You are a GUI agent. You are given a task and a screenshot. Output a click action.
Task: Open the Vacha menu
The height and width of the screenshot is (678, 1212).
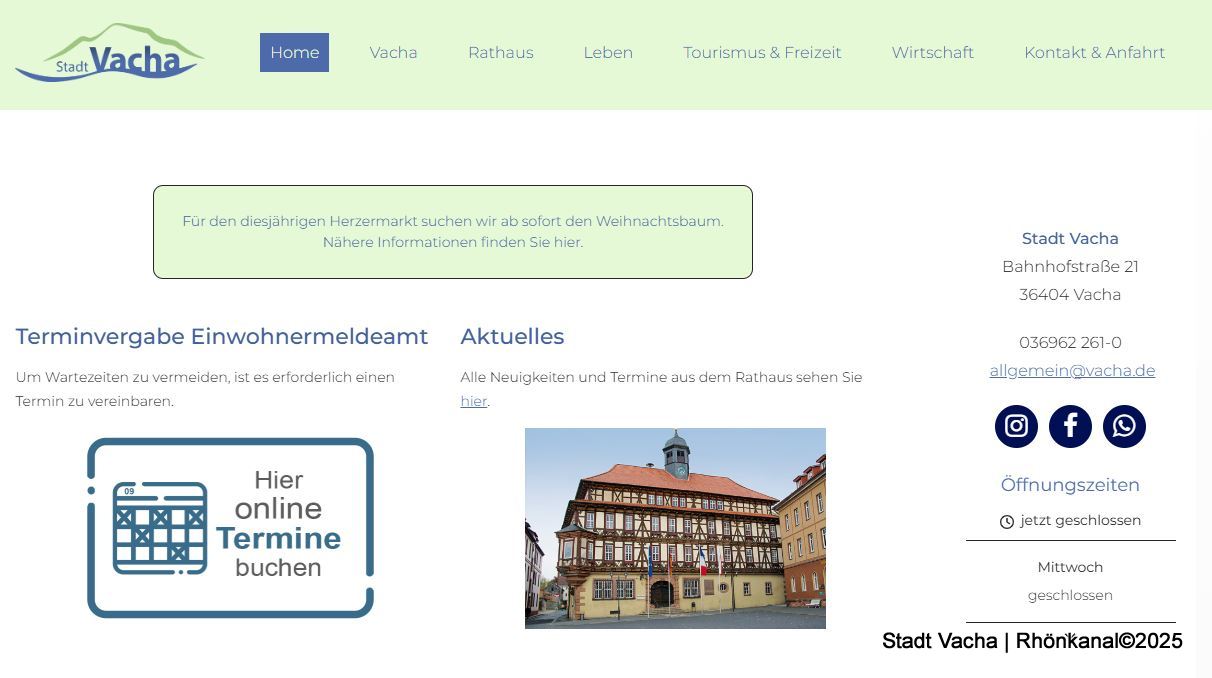pyautogui.click(x=394, y=53)
